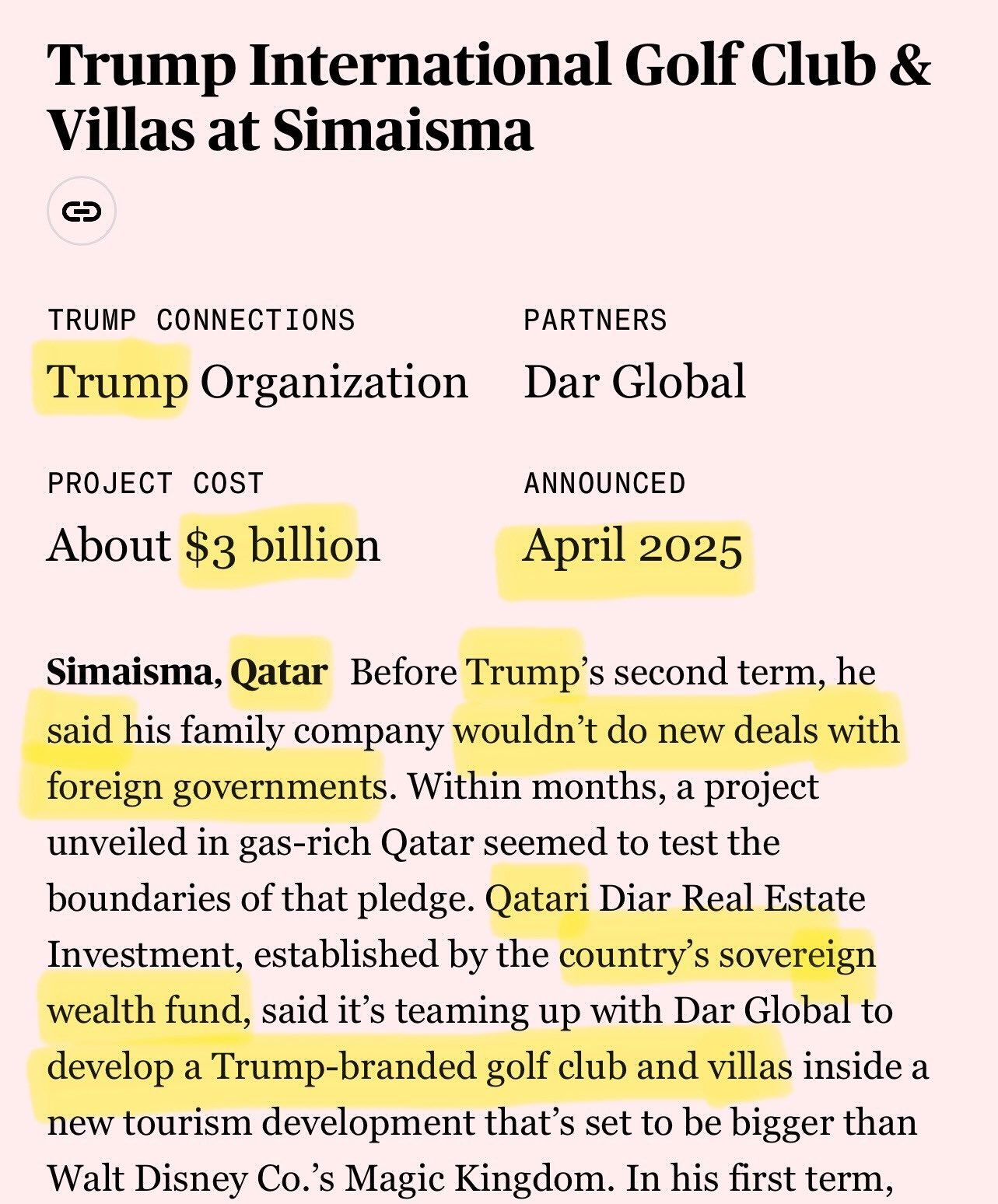
Task: Select the ANNOUNCED label
Action: (x=604, y=484)
